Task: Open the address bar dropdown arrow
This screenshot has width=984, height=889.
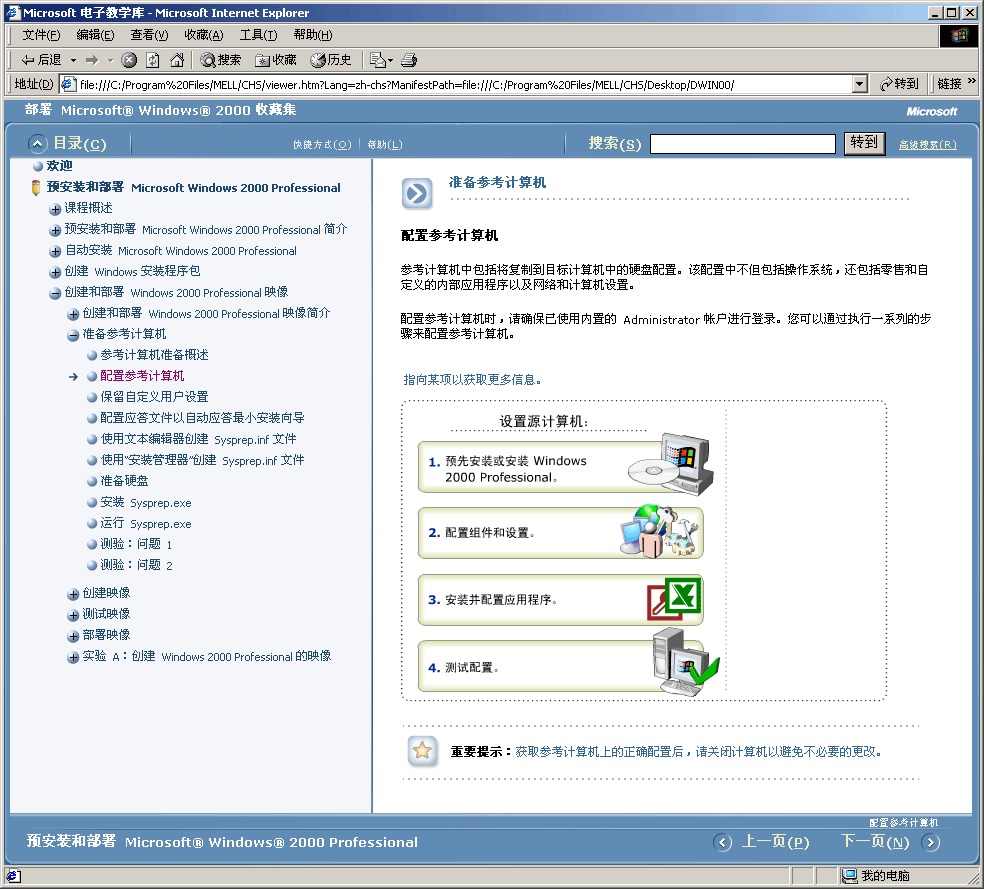Action: point(860,84)
